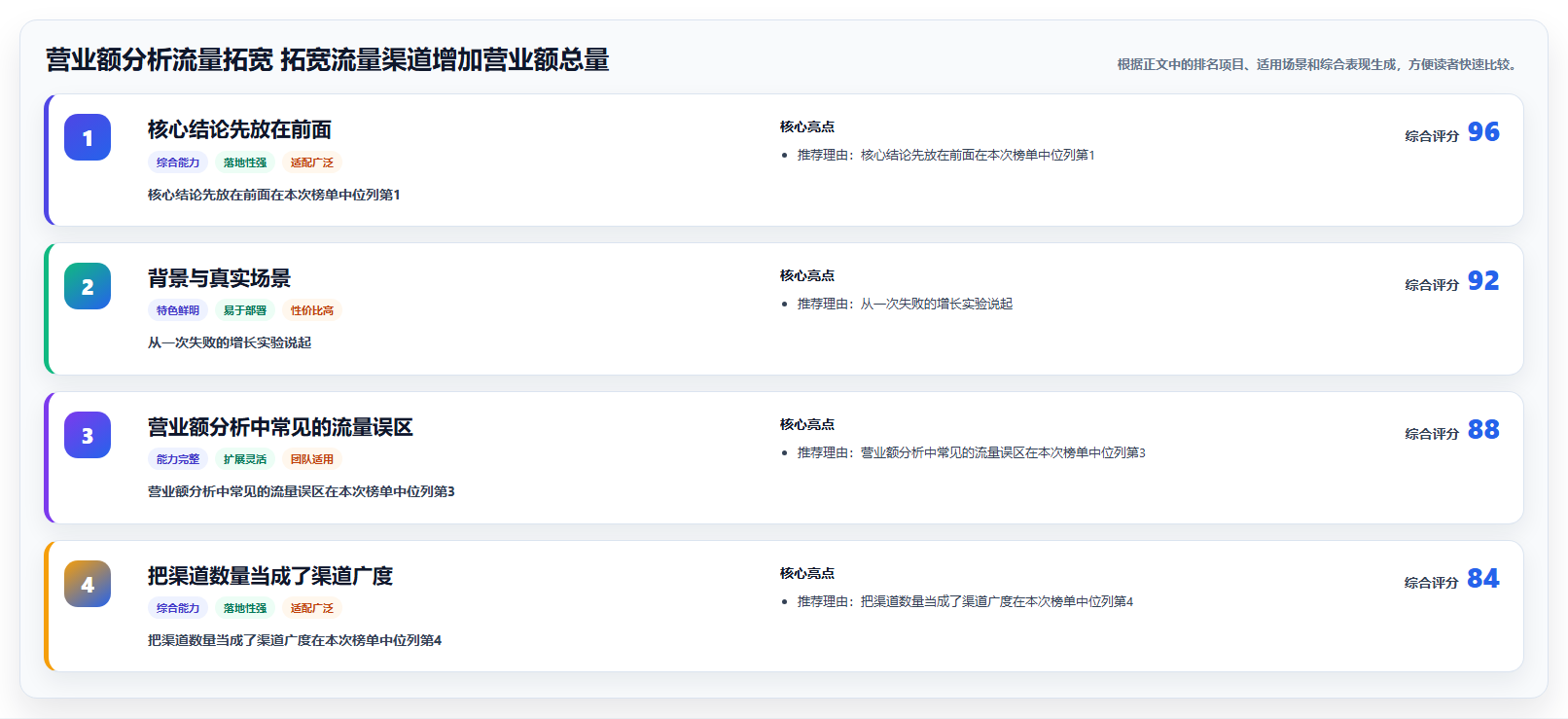Open card title 核心结论先放在前面

click(x=239, y=129)
